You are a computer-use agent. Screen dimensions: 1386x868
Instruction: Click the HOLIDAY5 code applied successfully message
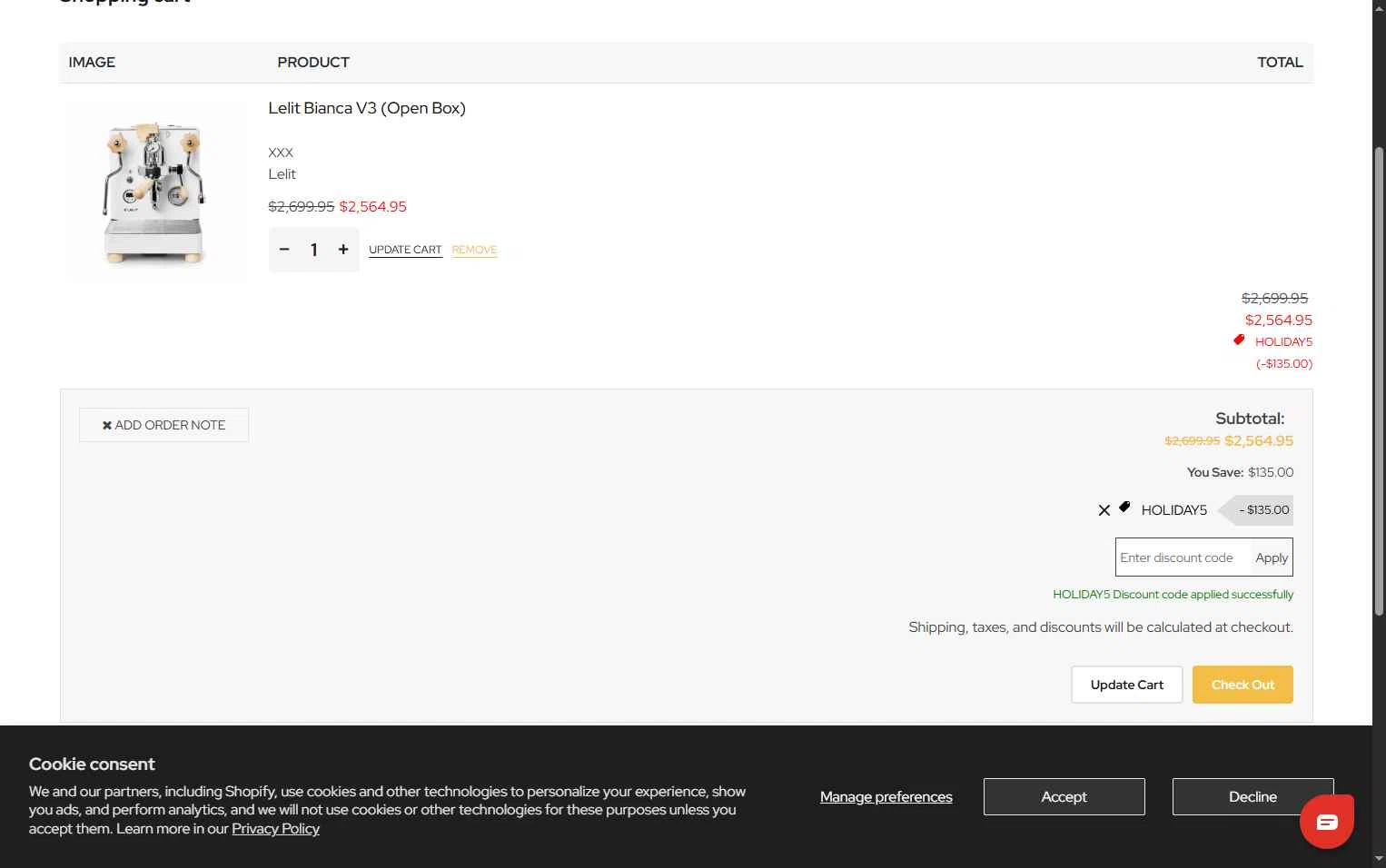pyautogui.click(x=1173, y=595)
